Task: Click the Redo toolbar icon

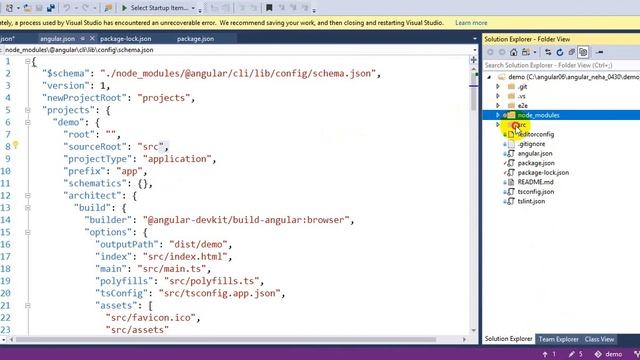Action: [85, 8]
